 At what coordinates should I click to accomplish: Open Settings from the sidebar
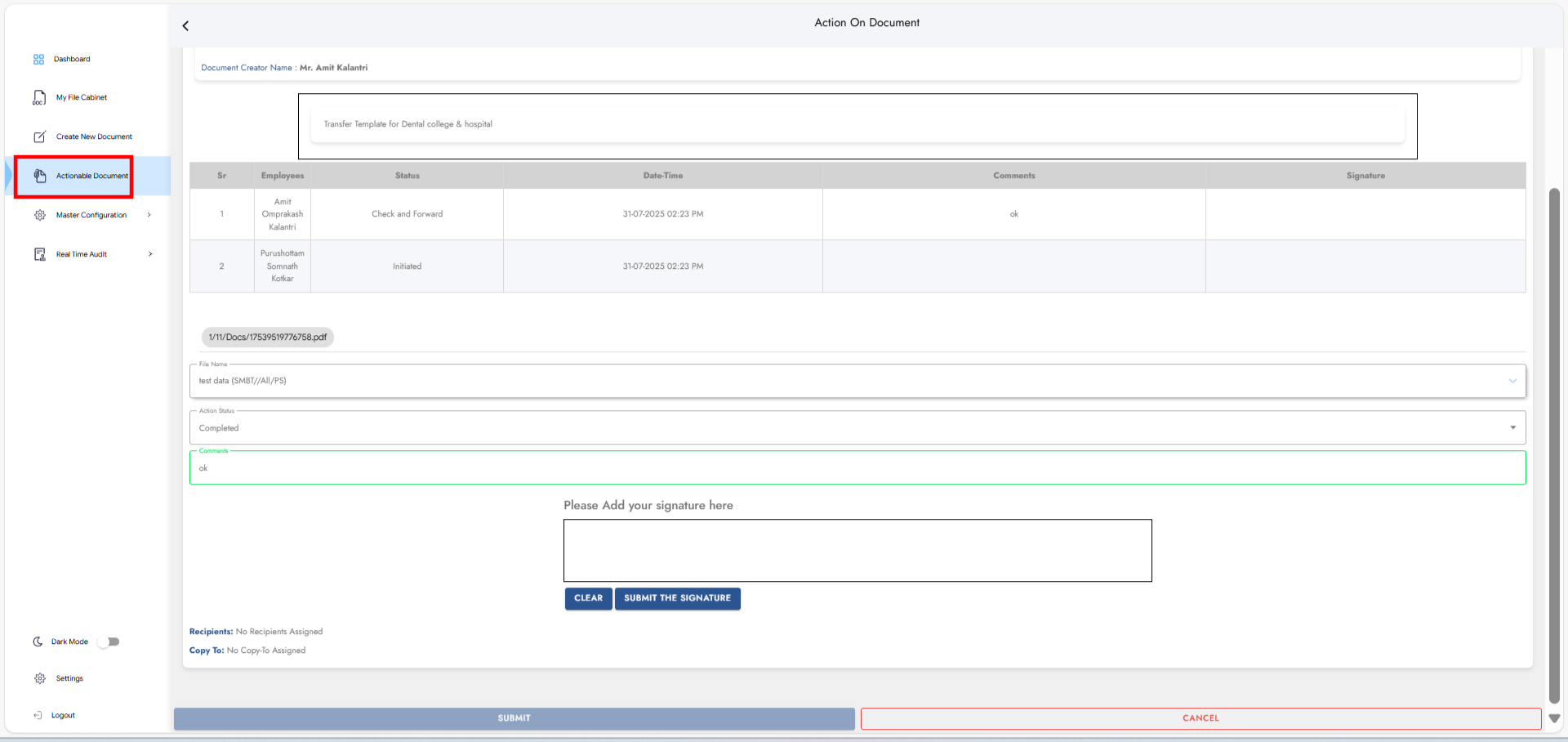(69, 677)
